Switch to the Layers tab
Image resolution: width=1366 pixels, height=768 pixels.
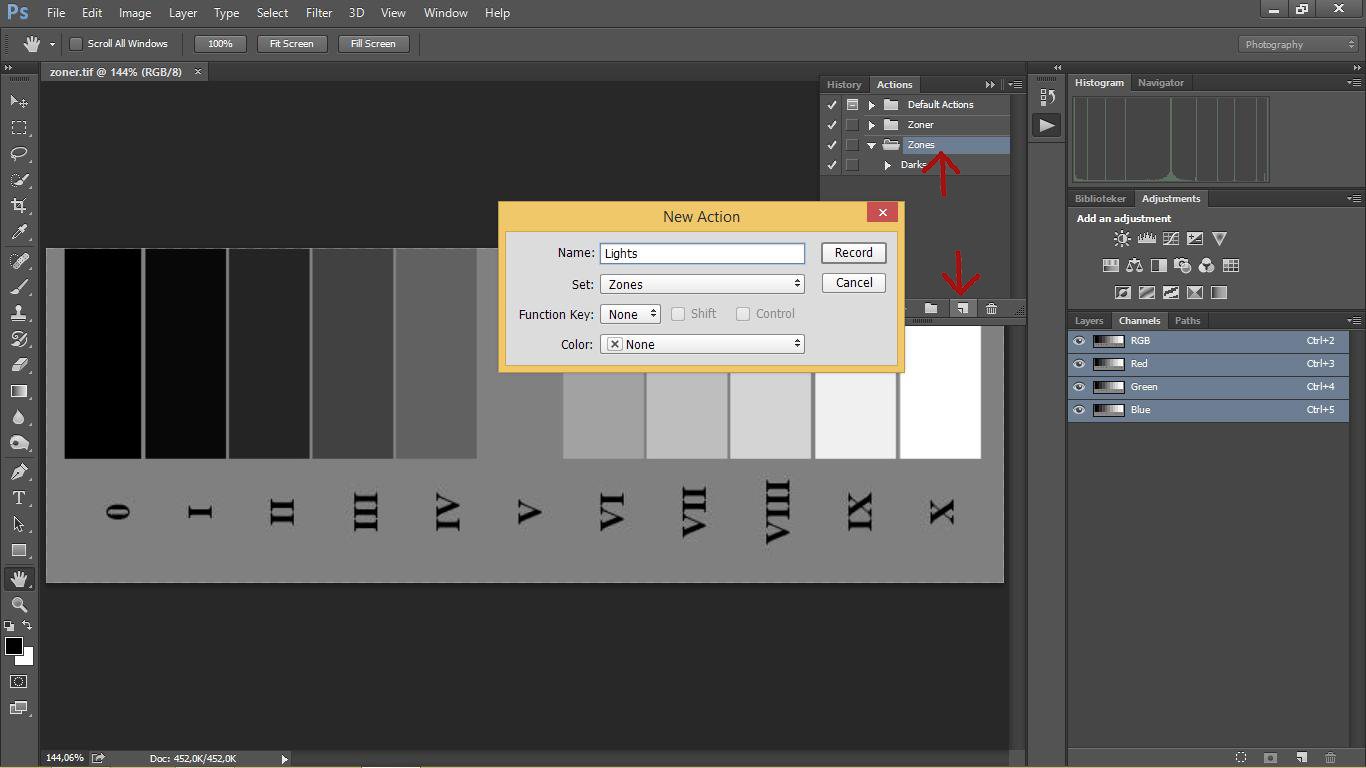[1088, 321]
